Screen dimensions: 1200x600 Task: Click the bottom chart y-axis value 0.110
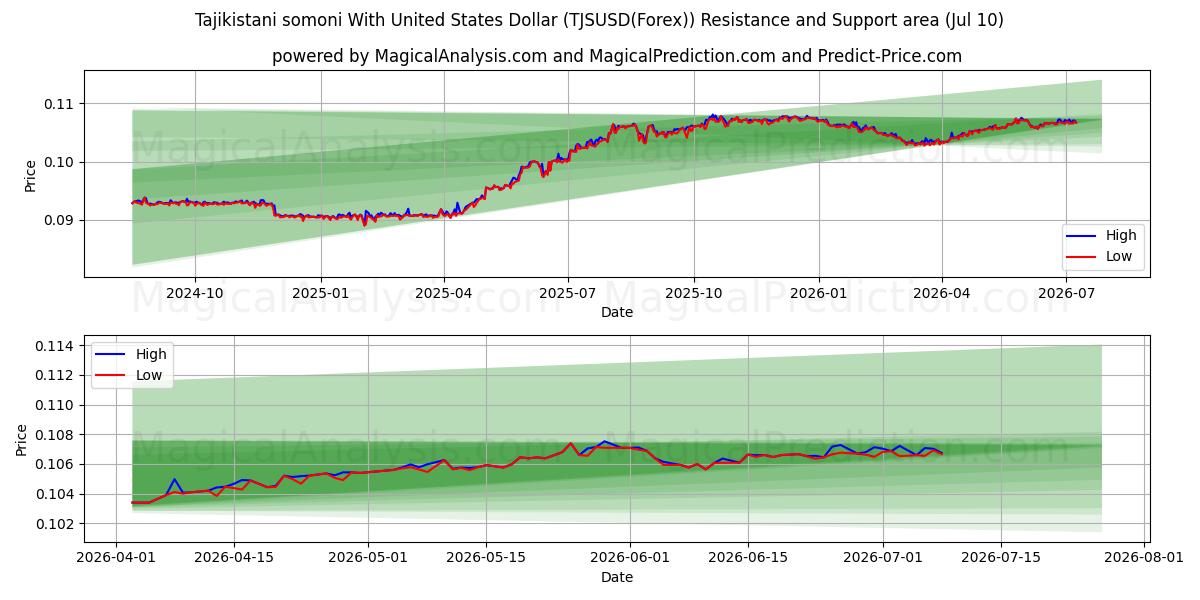pos(55,405)
